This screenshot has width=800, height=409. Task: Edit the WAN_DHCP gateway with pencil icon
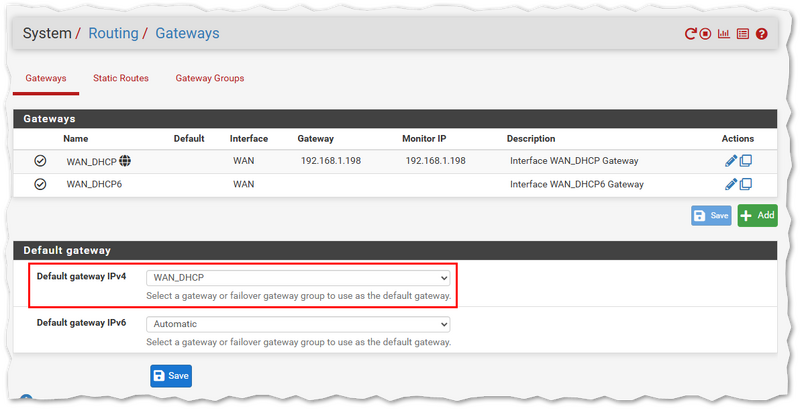(731, 160)
